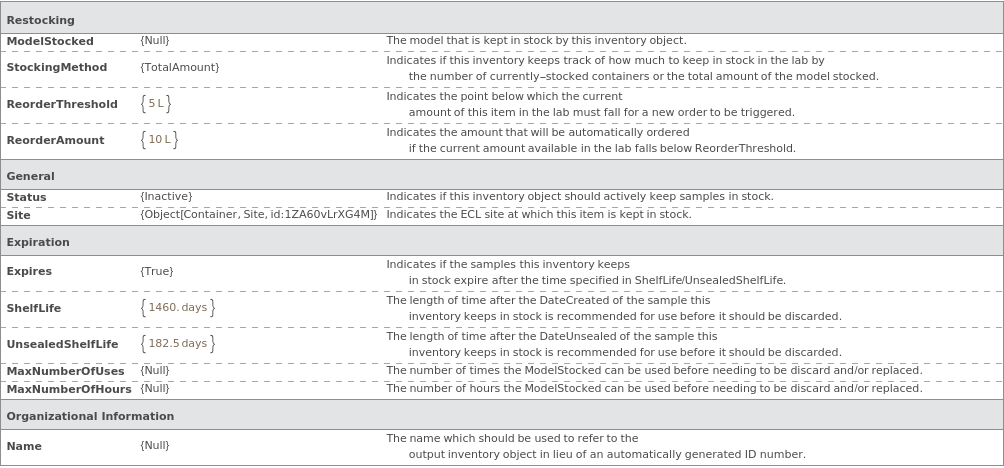1004x468 pixels.
Task: Collapse the Expiration section header
Action: coord(38,242)
